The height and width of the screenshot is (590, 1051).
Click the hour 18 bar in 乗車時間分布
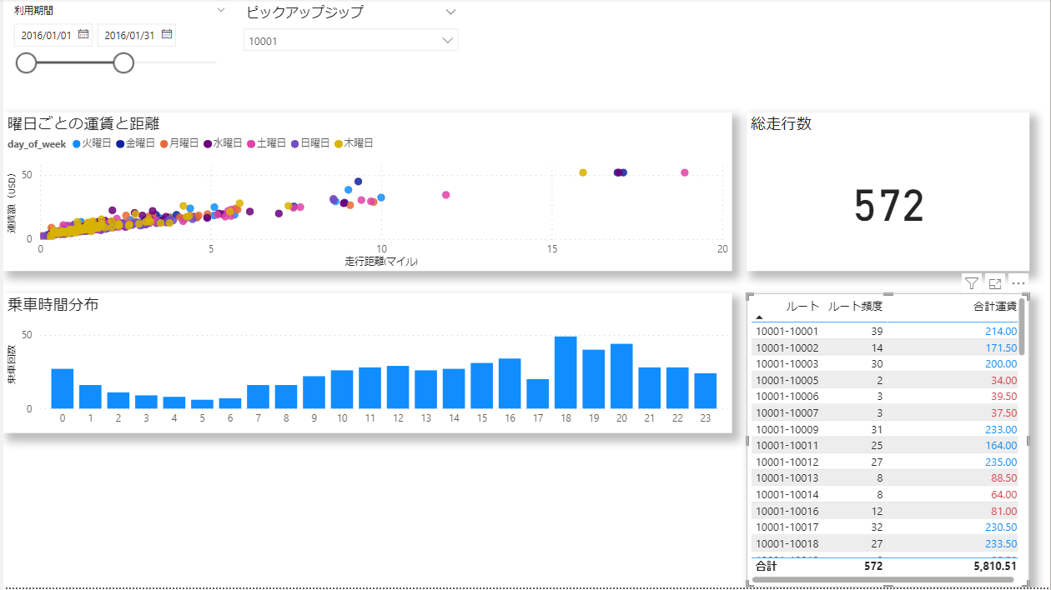566,372
